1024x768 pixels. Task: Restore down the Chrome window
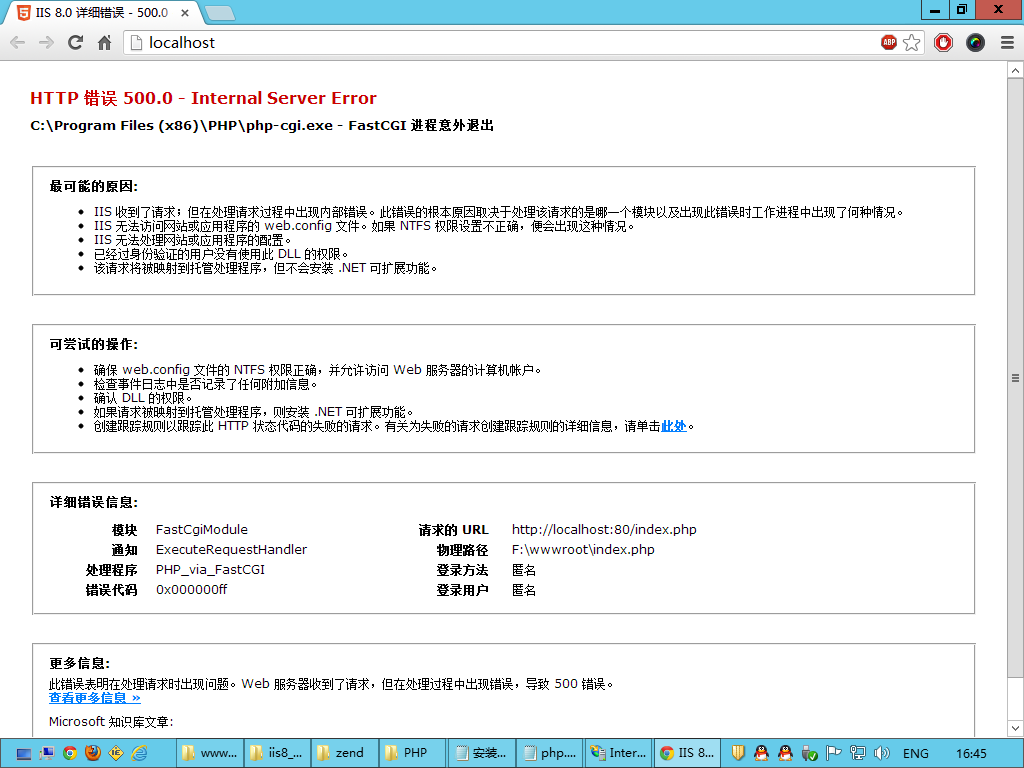(962, 10)
